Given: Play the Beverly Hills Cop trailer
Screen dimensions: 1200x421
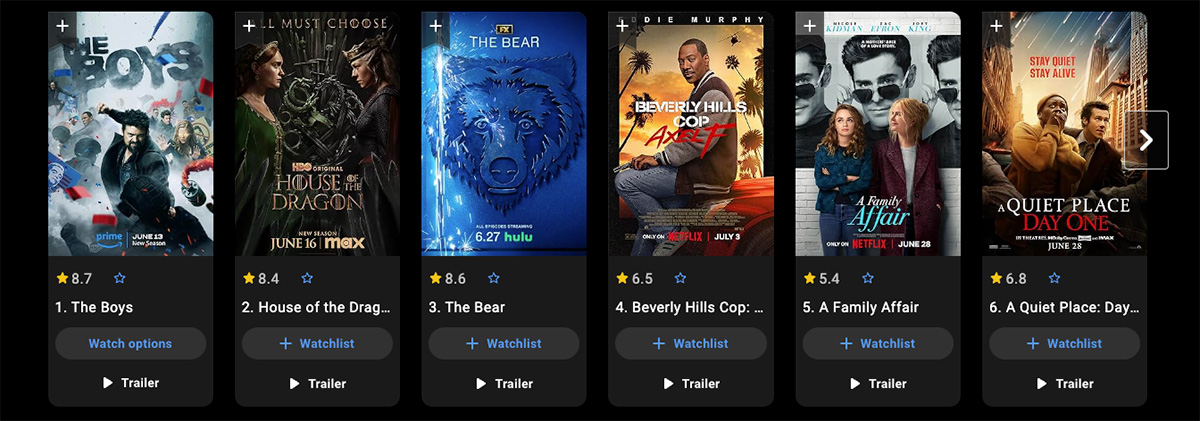Looking at the screenshot, I should click(691, 383).
